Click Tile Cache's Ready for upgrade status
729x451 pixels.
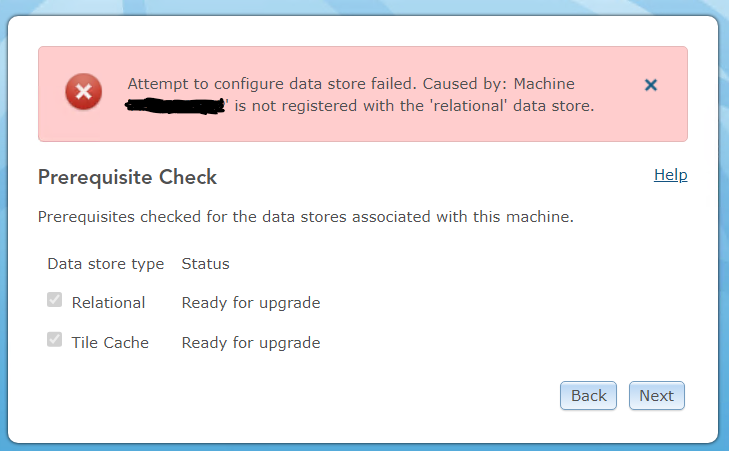(250, 342)
